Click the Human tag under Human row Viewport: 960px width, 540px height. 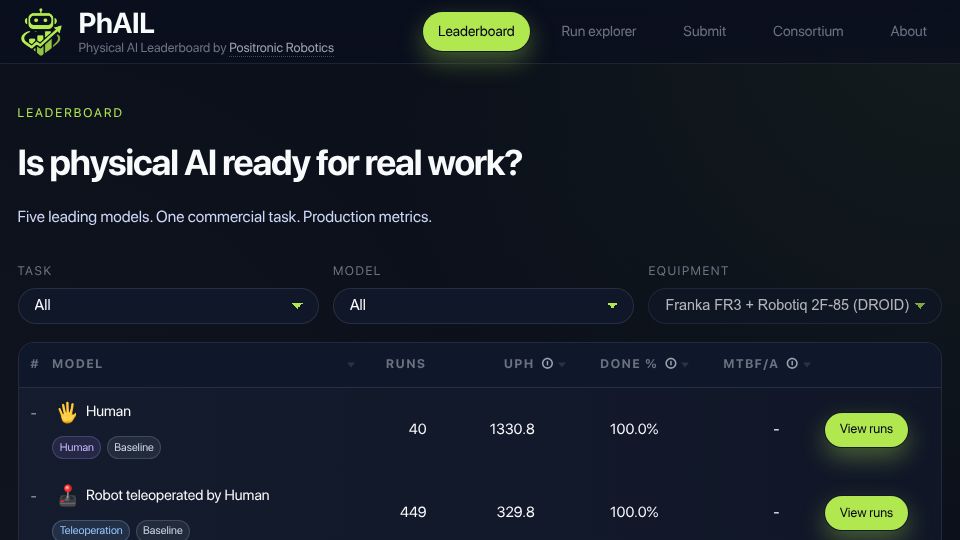click(x=77, y=448)
